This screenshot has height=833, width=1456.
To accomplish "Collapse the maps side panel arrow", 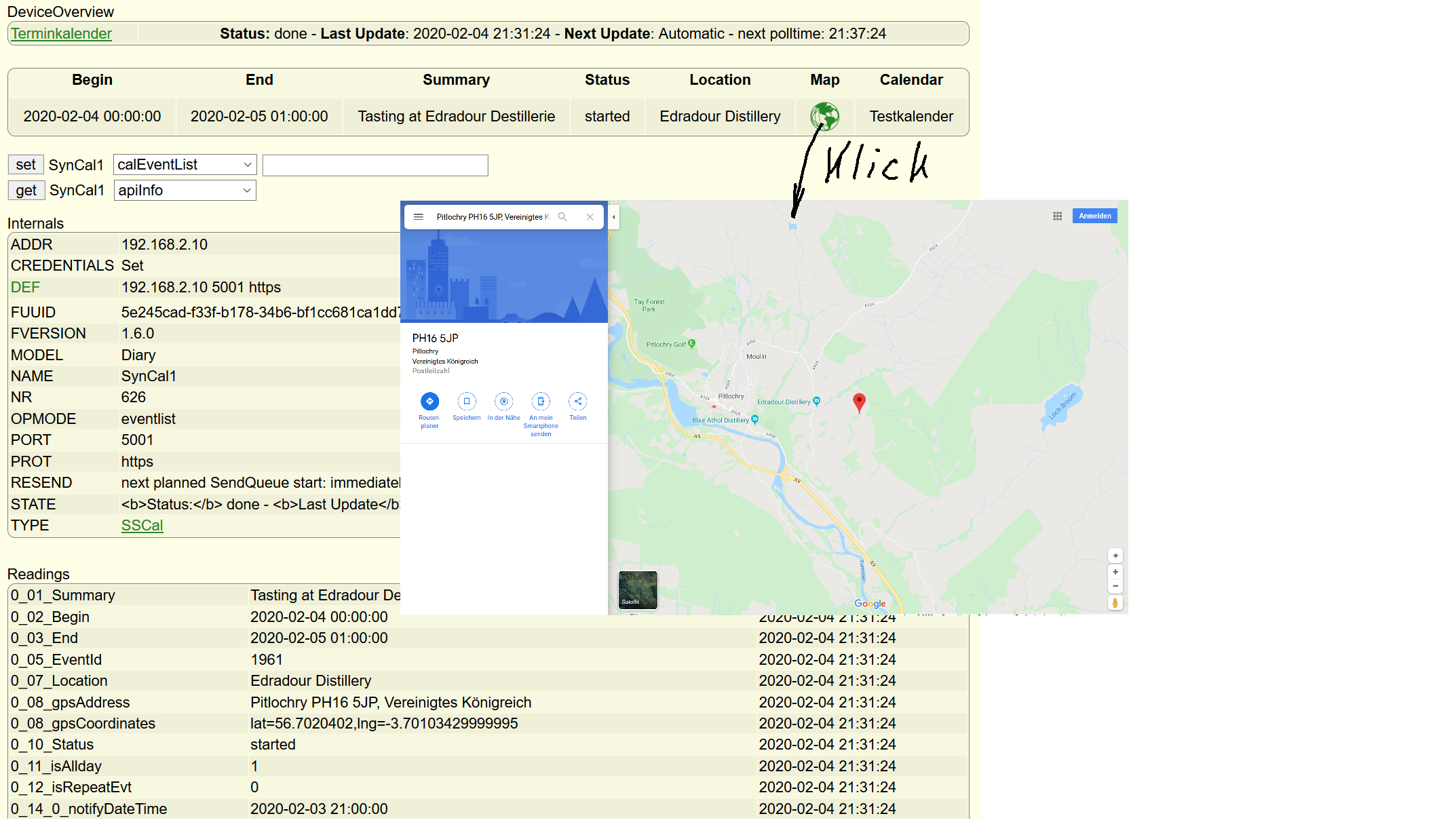I will click(x=613, y=217).
